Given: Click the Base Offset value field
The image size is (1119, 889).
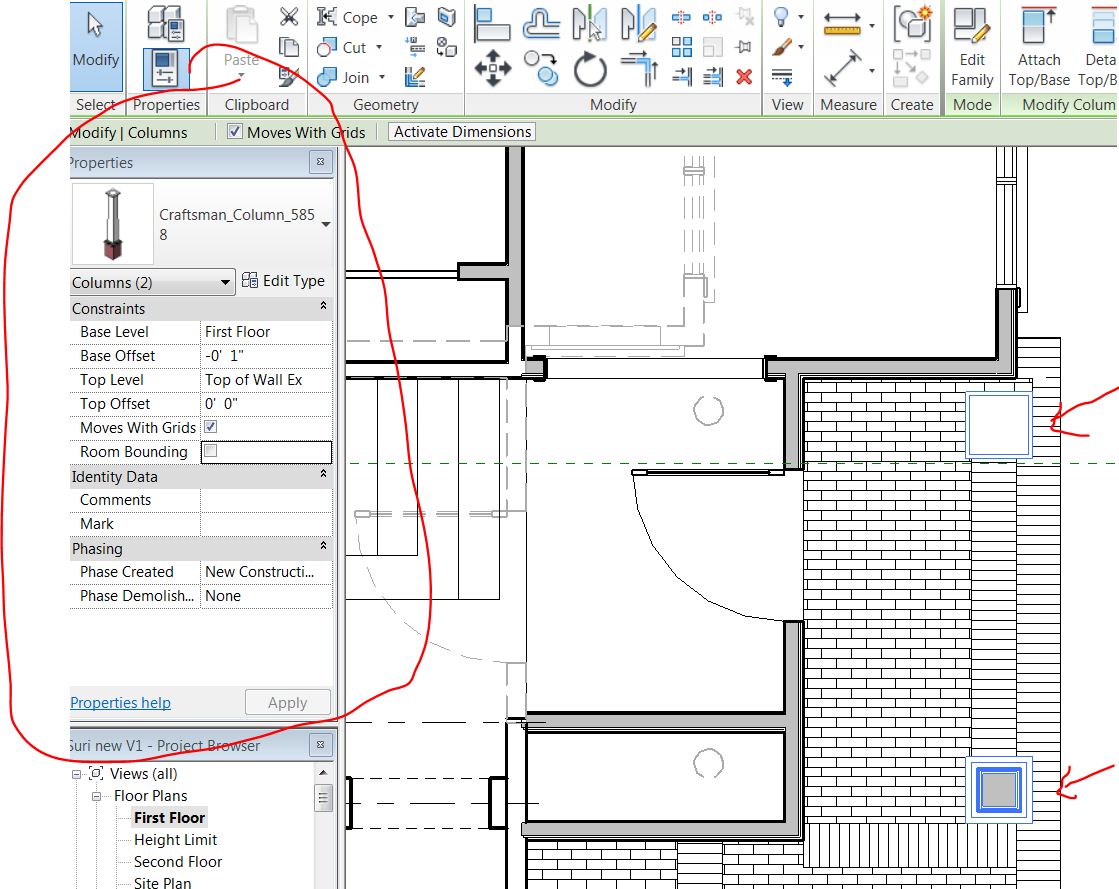Looking at the screenshot, I should [265, 356].
